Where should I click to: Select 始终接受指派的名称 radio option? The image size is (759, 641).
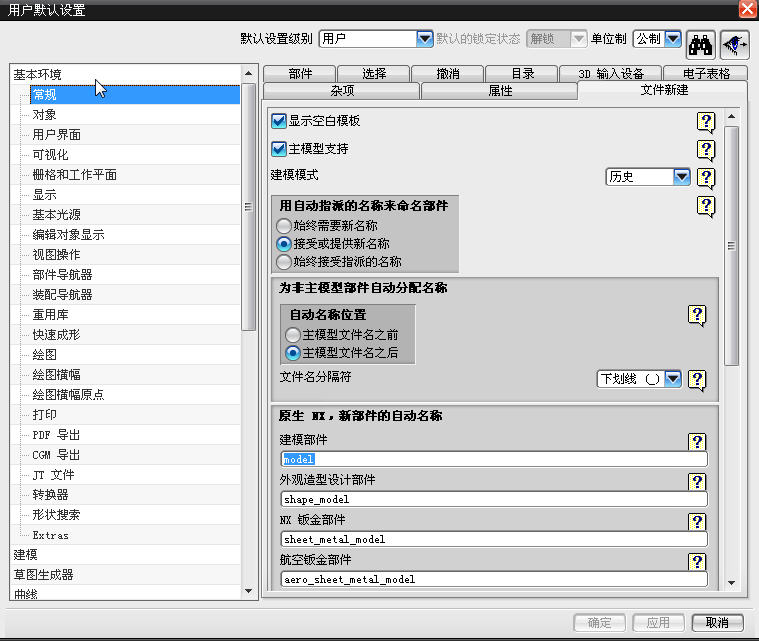pyautogui.click(x=284, y=262)
